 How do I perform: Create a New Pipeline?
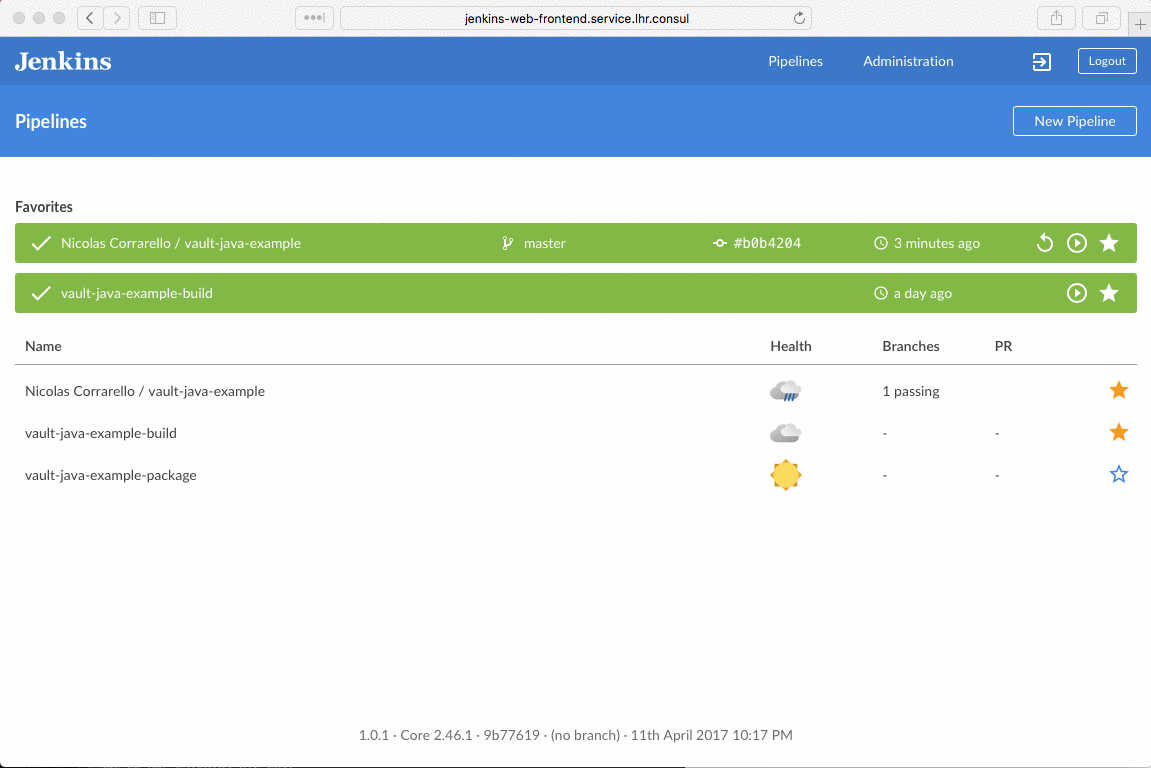(1075, 121)
